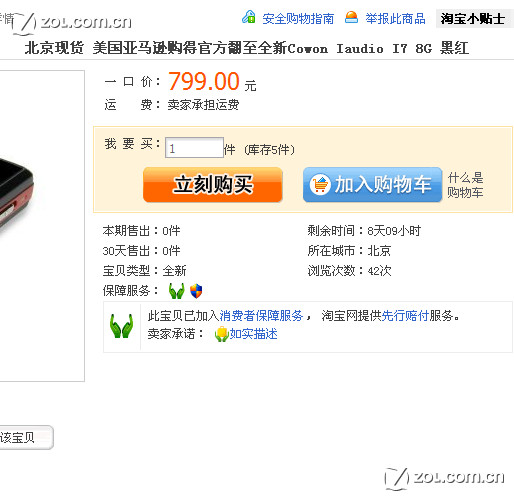Open the 消费者保障服务 link

(261, 315)
